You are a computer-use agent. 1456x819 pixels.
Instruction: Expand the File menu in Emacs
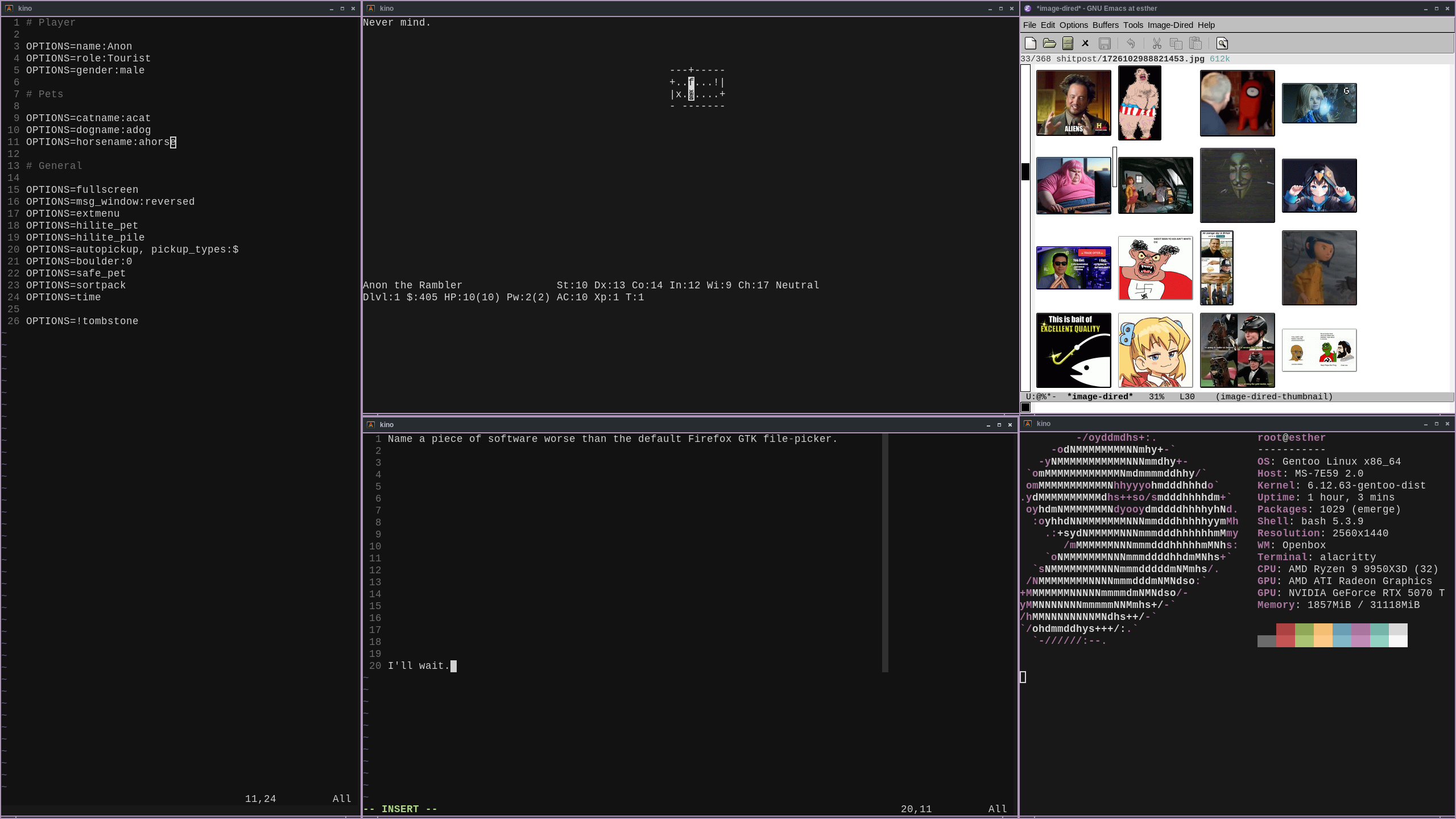coord(1029,25)
